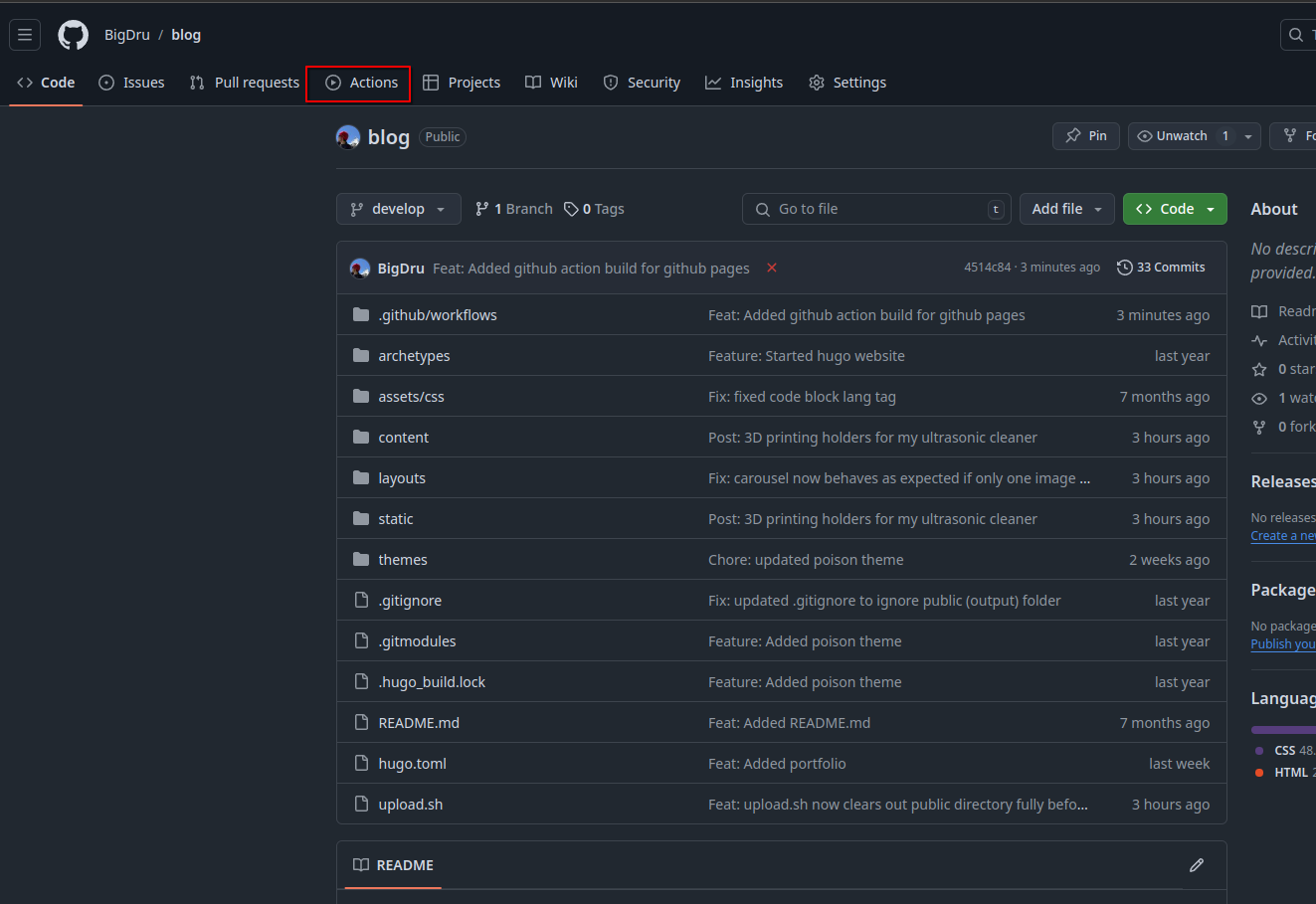The width and height of the screenshot is (1316, 904).
Task: Open the themes folder
Action: 403,560
